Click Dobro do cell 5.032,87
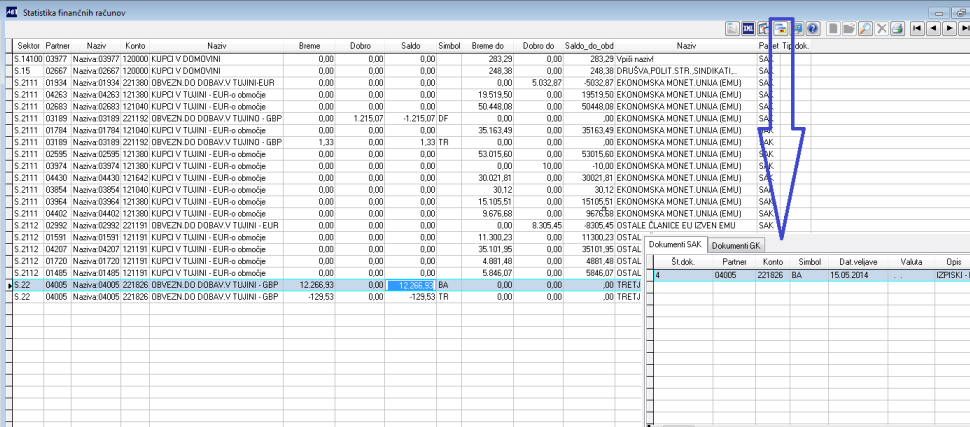 (538, 82)
